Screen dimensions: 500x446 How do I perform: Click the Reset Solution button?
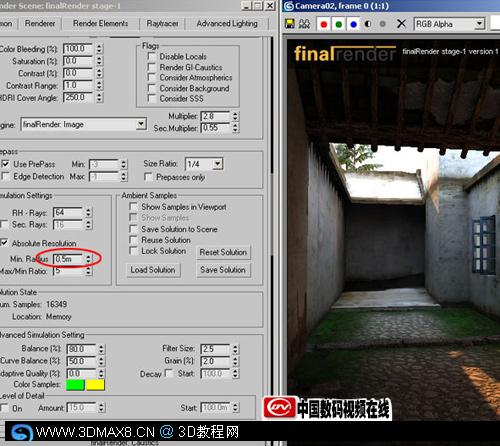pyautogui.click(x=223, y=252)
